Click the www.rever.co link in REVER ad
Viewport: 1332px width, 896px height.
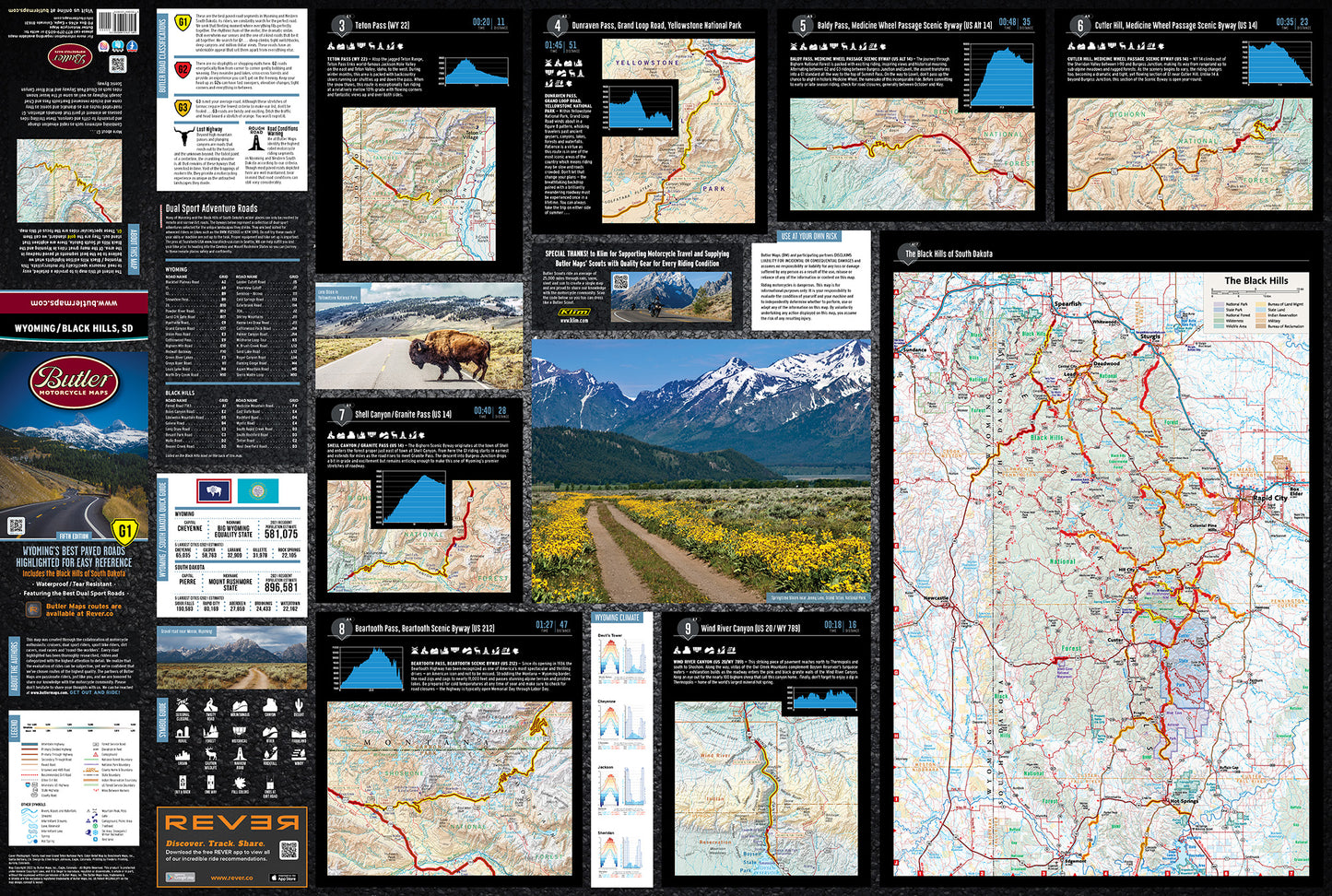[231, 878]
